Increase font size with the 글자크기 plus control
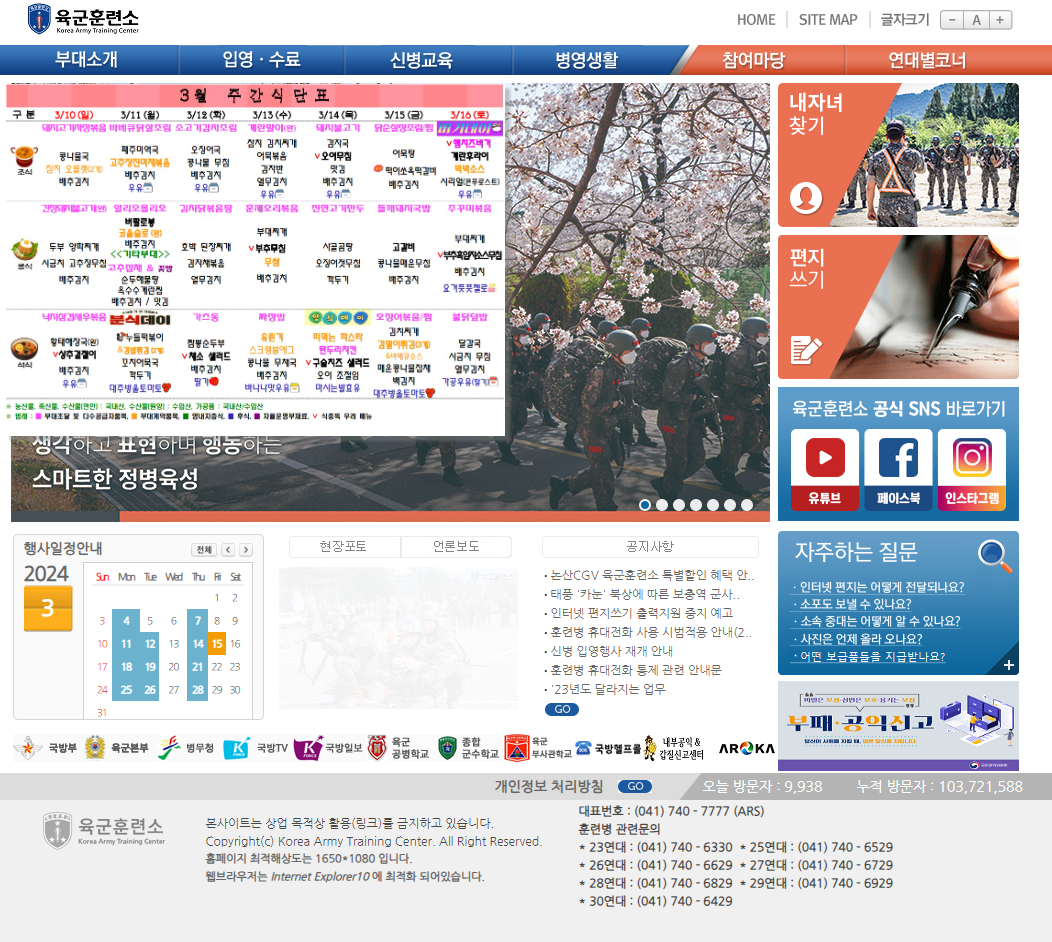The width and height of the screenshot is (1052, 942). [x=1002, y=19]
